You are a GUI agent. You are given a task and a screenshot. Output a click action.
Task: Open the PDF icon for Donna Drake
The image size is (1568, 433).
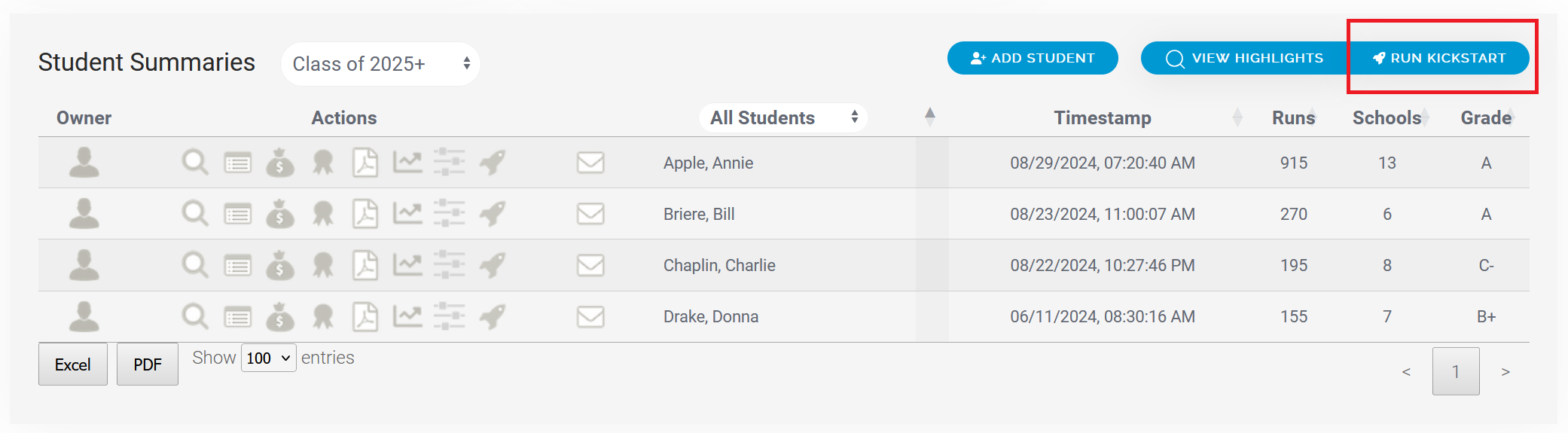point(365,316)
